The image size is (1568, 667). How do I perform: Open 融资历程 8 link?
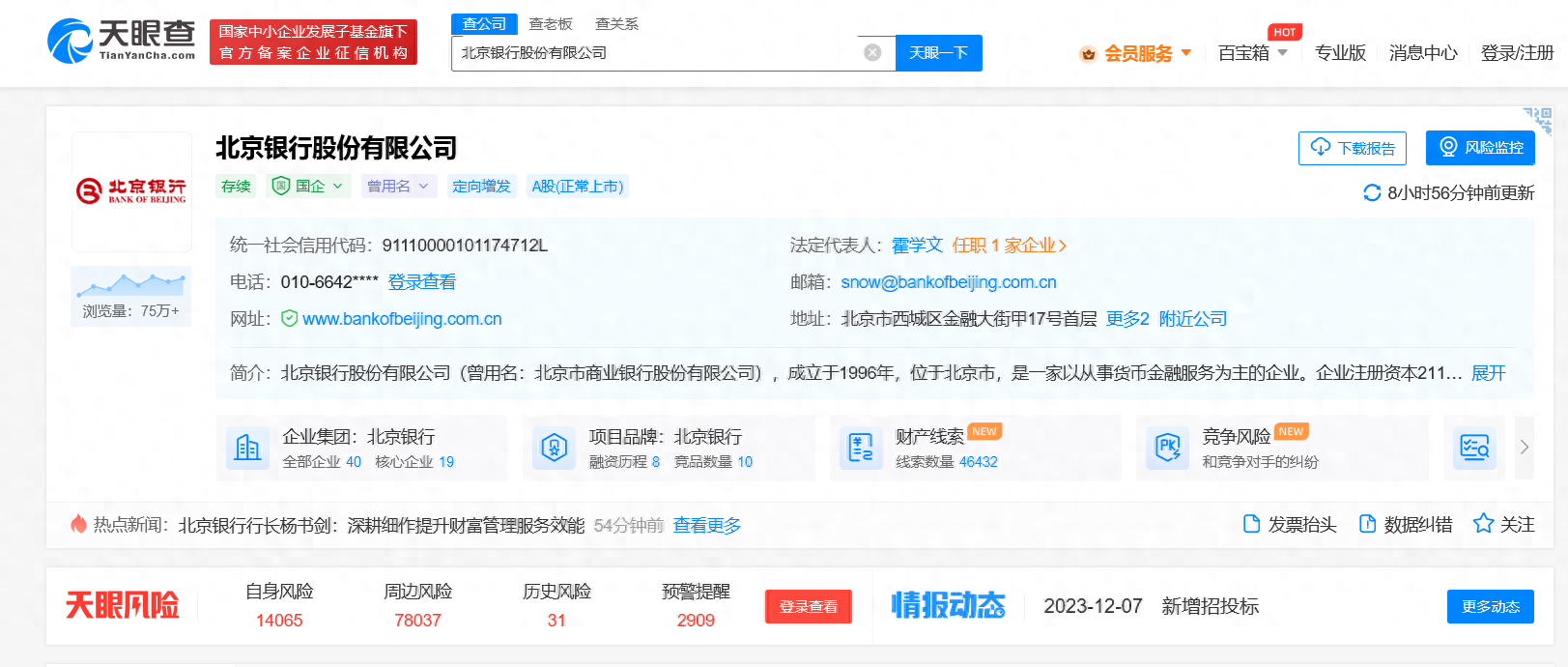624,462
